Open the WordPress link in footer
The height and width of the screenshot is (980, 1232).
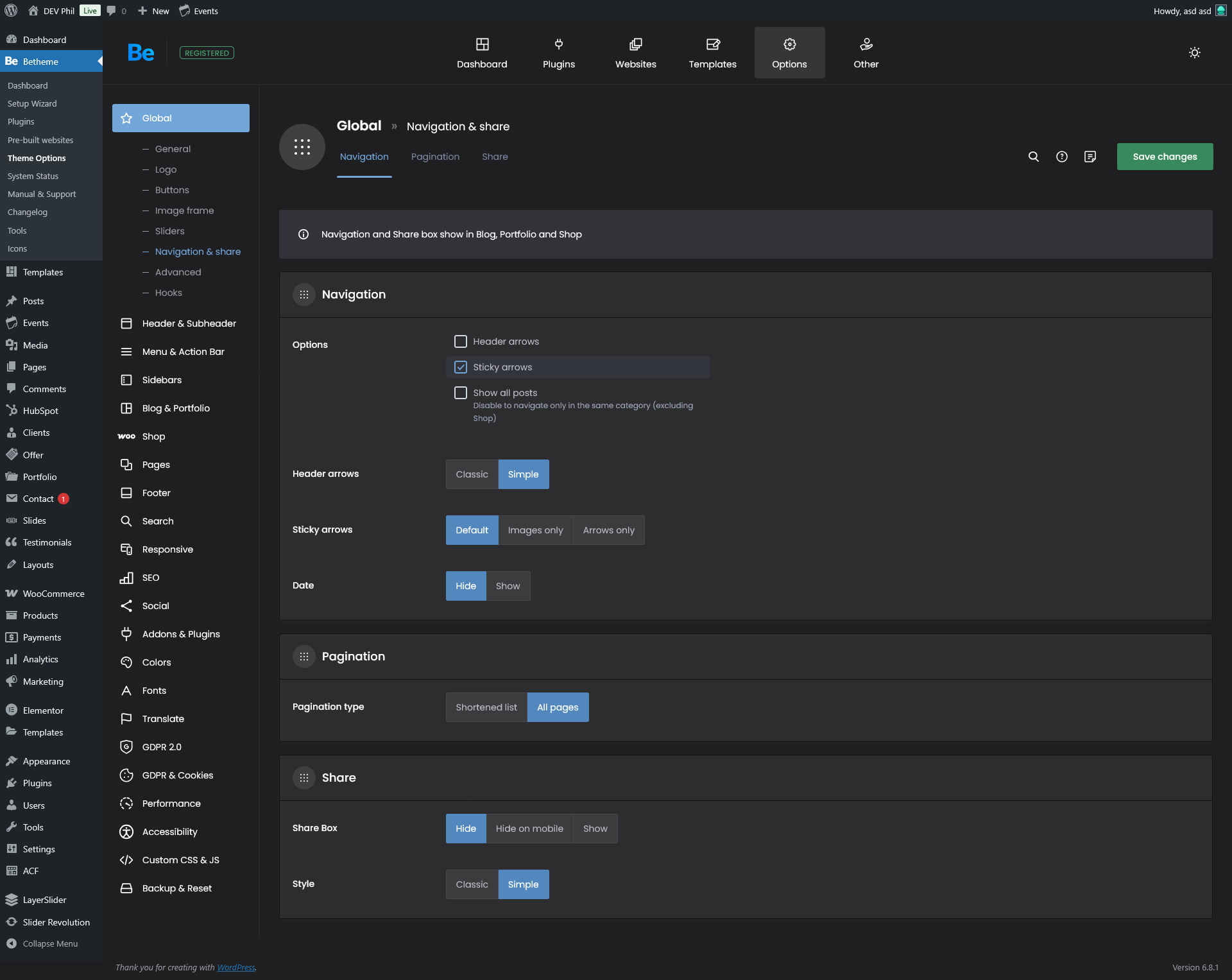click(x=235, y=968)
